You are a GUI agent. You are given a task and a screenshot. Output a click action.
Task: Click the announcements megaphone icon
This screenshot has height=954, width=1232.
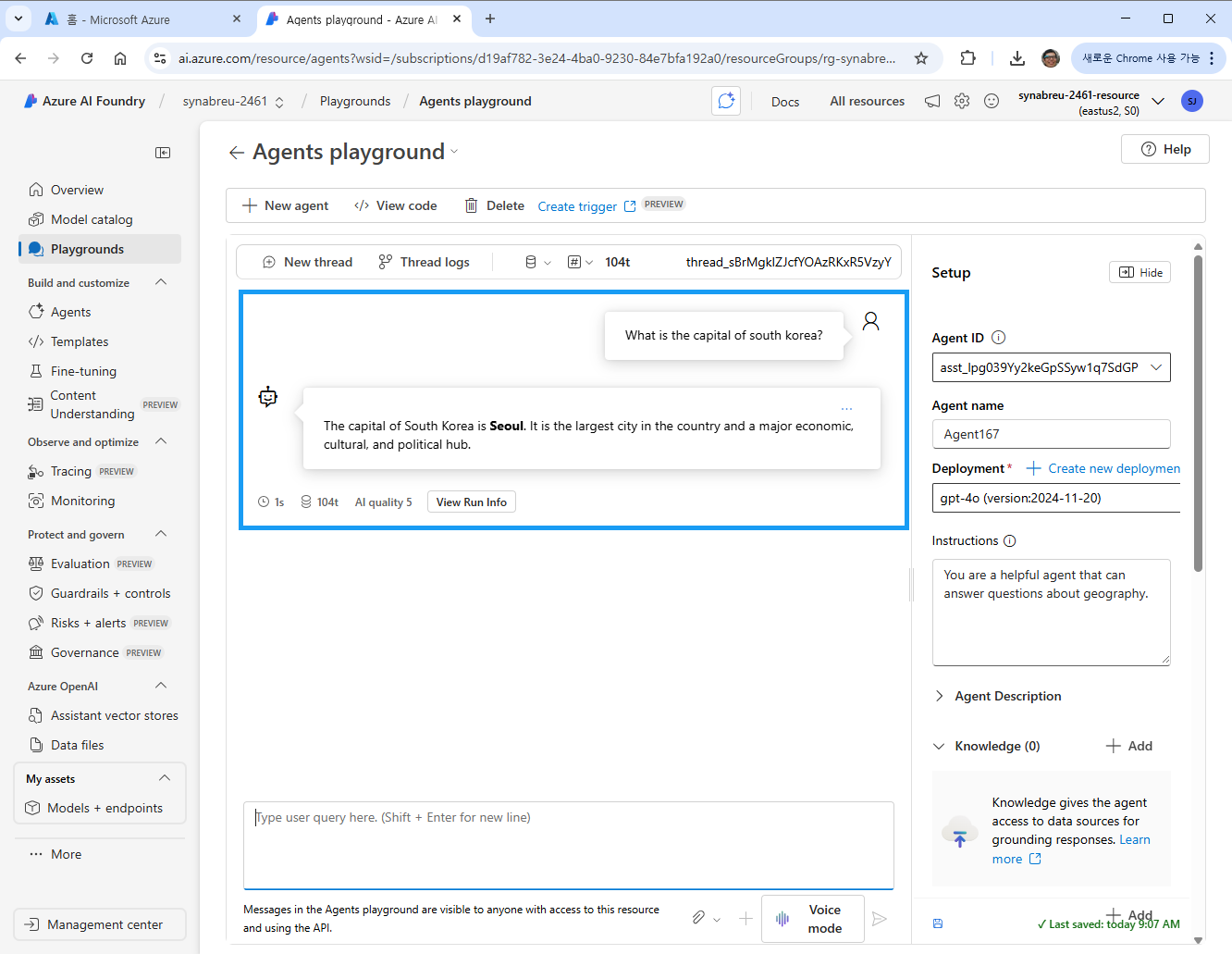[932, 101]
